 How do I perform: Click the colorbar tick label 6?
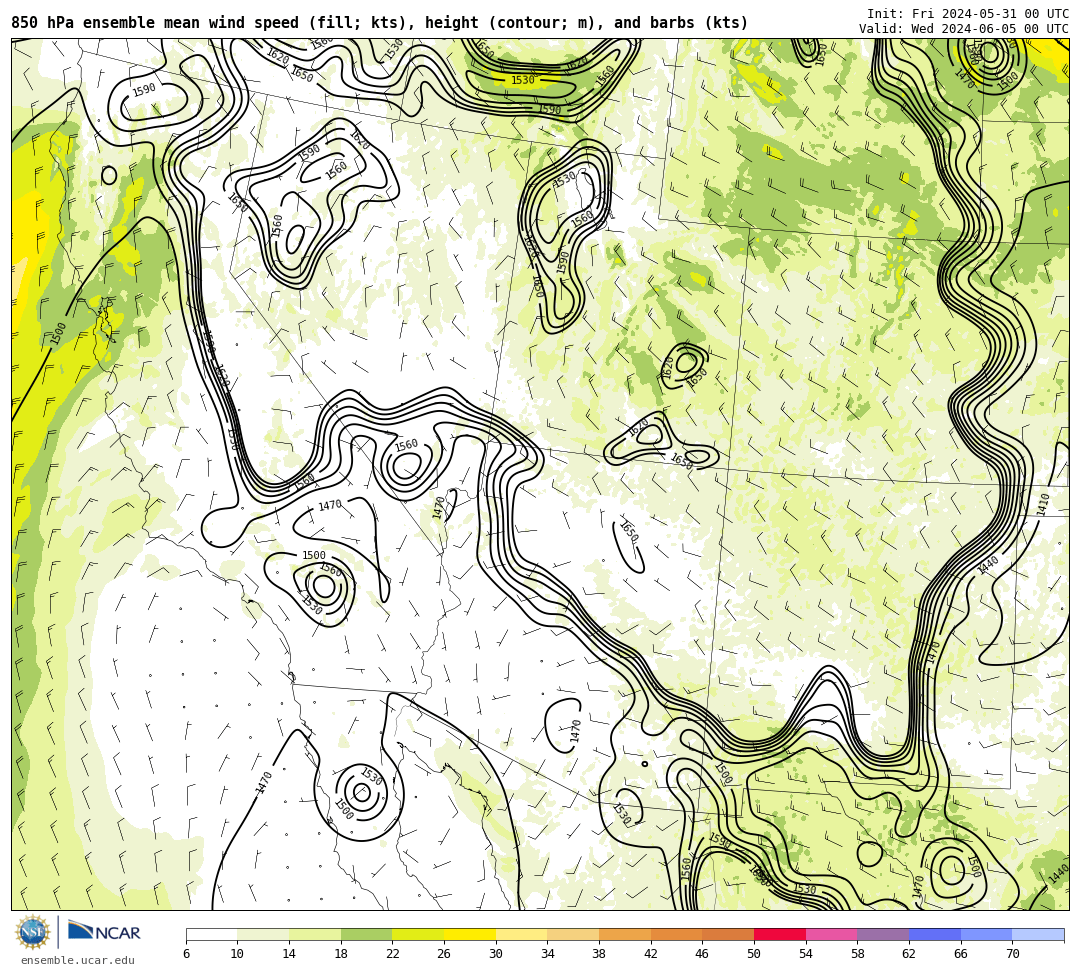186,954
